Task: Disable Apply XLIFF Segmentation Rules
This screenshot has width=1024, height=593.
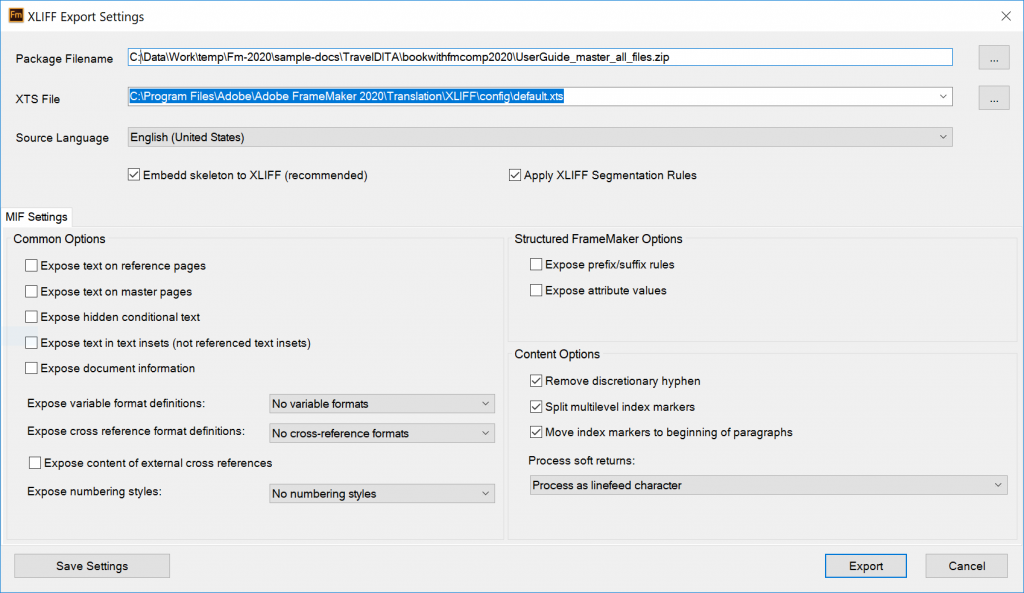Action: coord(515,174)
